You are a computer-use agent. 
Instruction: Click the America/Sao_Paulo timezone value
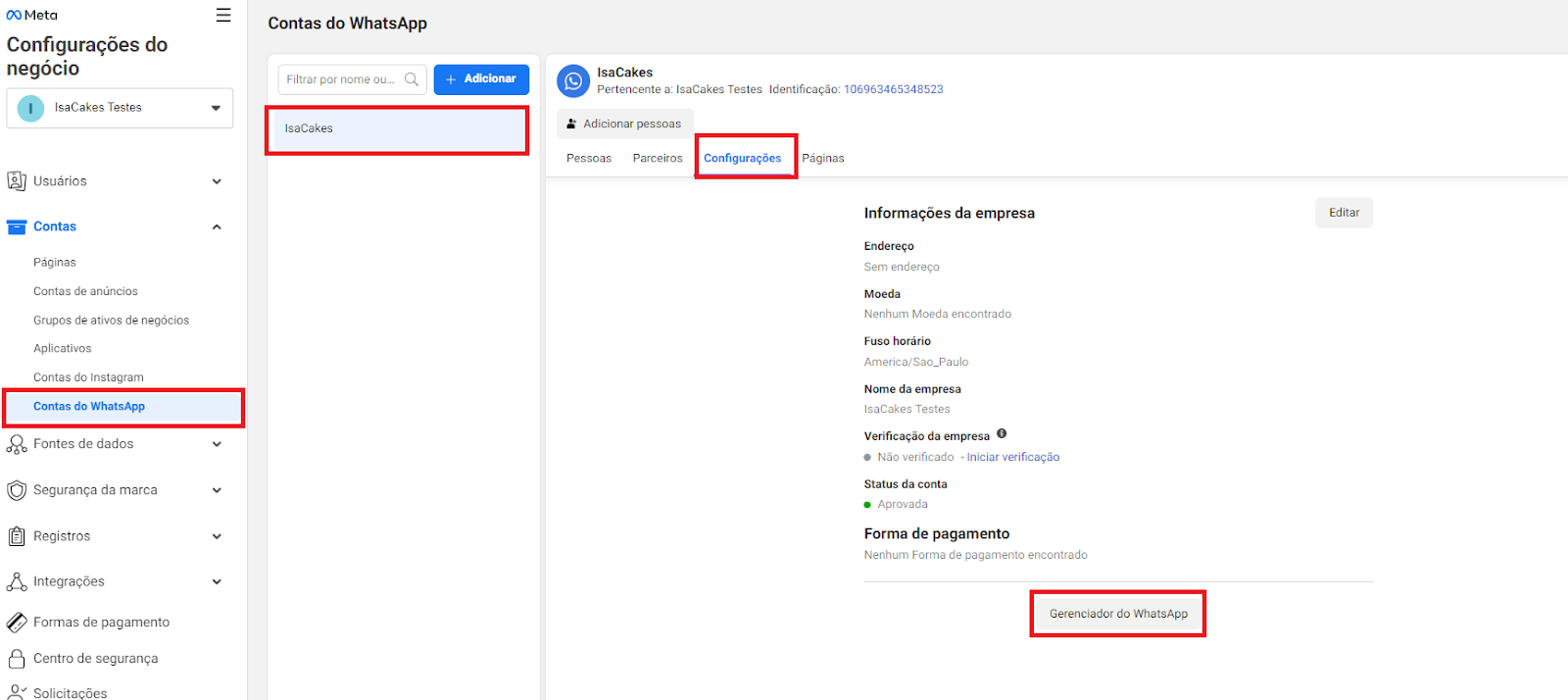pyautogui.click(x=916, y=362)
